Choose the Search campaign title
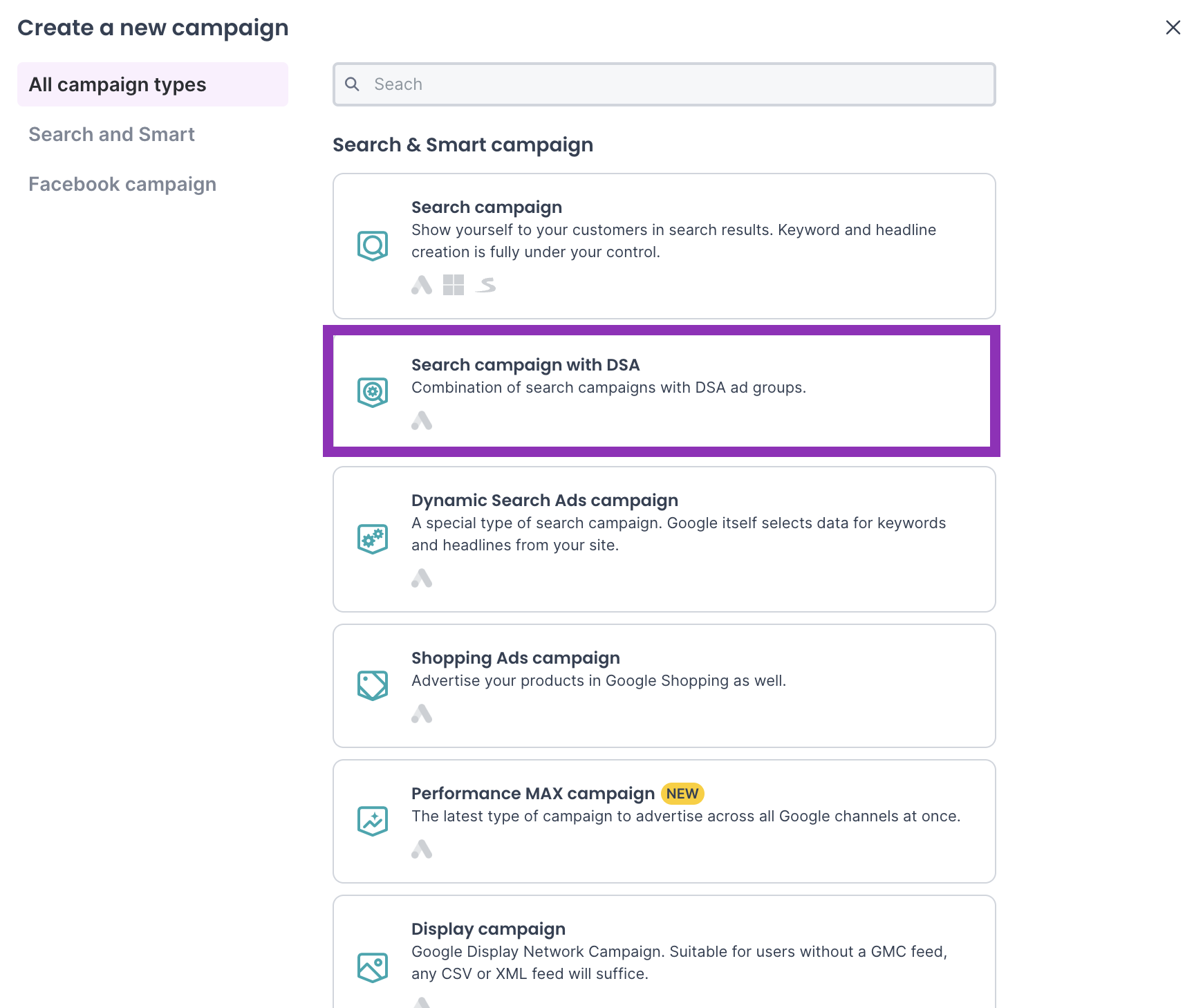Screen dimensions: 1203x1008 487,207
